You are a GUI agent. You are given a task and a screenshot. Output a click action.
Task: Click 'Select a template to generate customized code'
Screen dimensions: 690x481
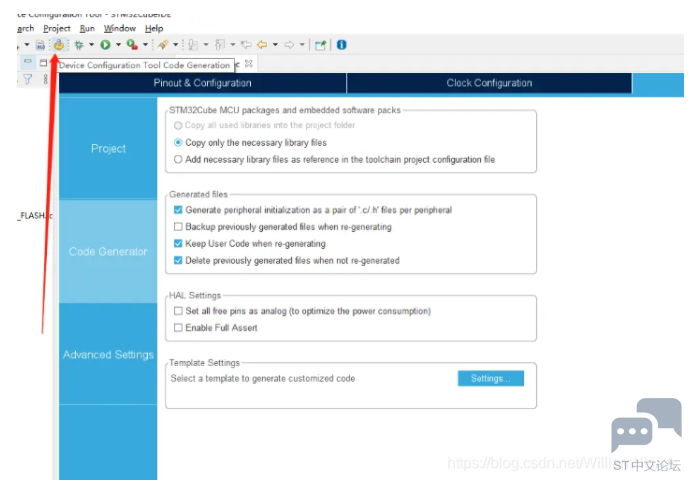point(263,378)
